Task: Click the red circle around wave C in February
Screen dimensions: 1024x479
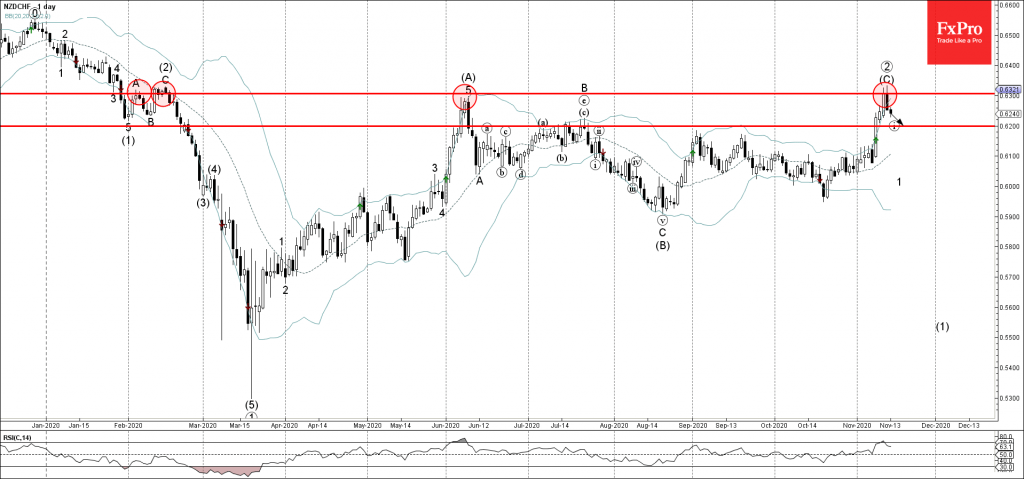Action: [164, 93]
